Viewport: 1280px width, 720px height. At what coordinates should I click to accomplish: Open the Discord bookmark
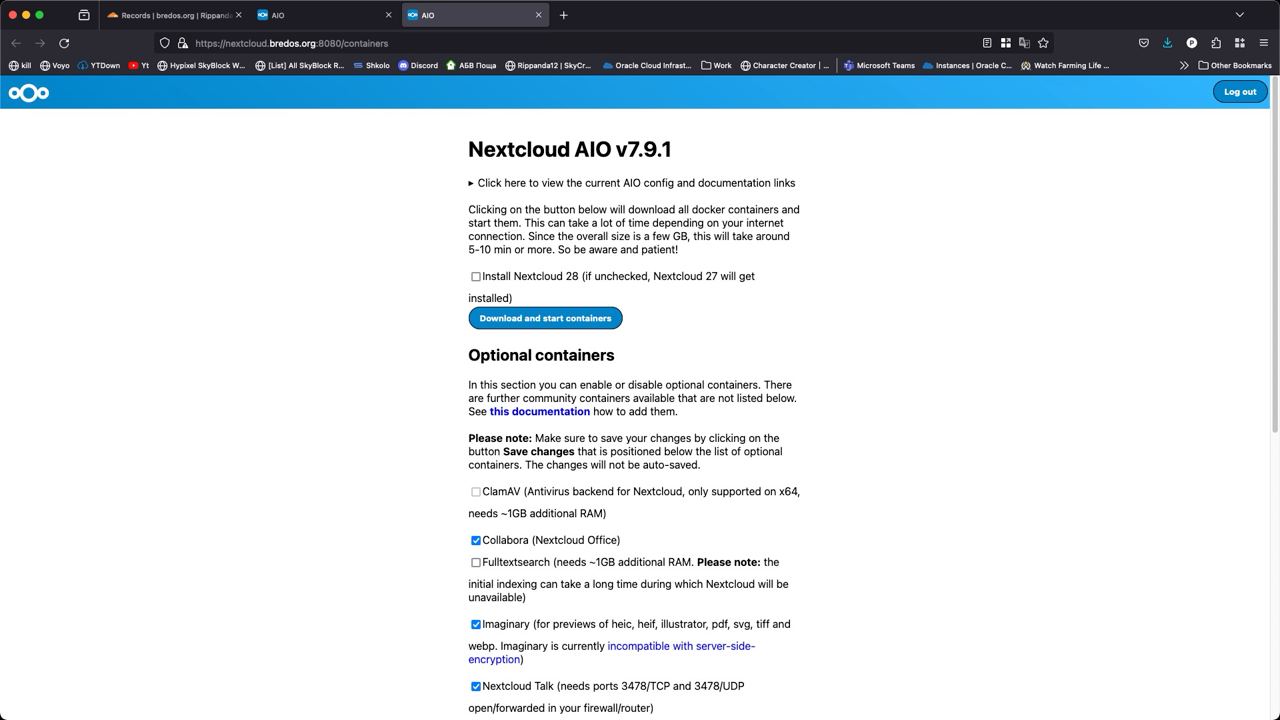pos(418,66)
